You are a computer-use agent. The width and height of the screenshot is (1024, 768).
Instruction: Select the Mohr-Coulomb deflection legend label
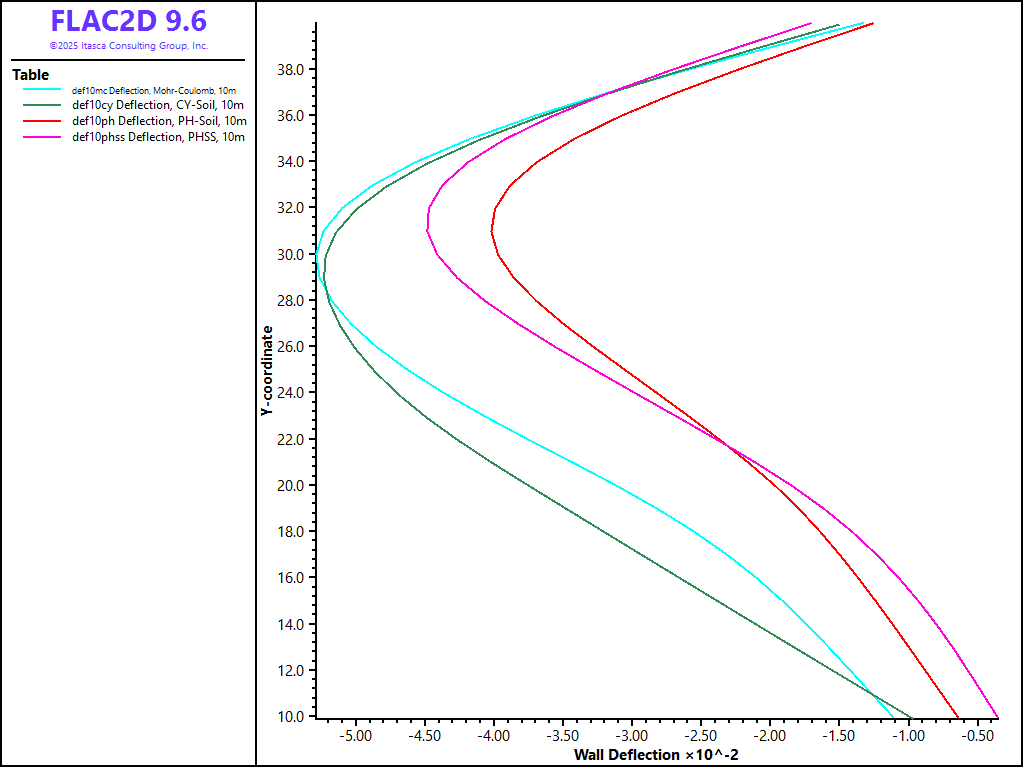tap(154, 90)
